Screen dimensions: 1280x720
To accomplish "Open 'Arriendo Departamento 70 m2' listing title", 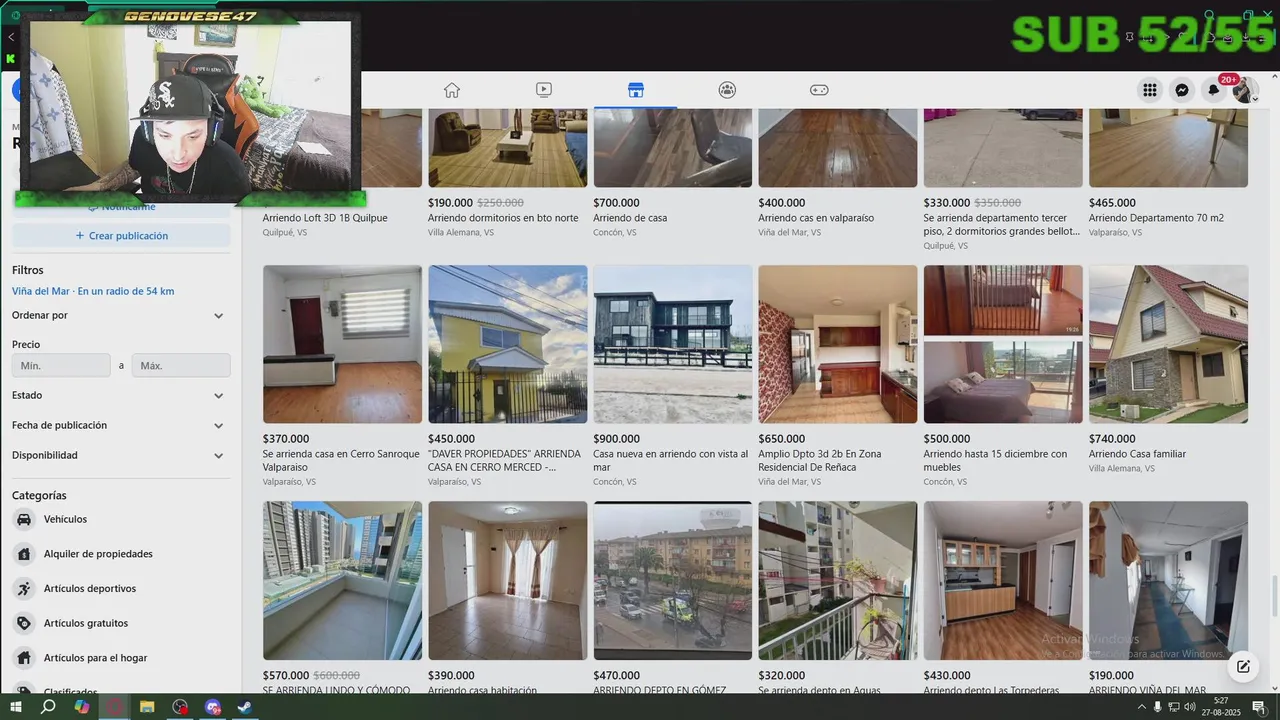I will click(x=1156, y=218).
